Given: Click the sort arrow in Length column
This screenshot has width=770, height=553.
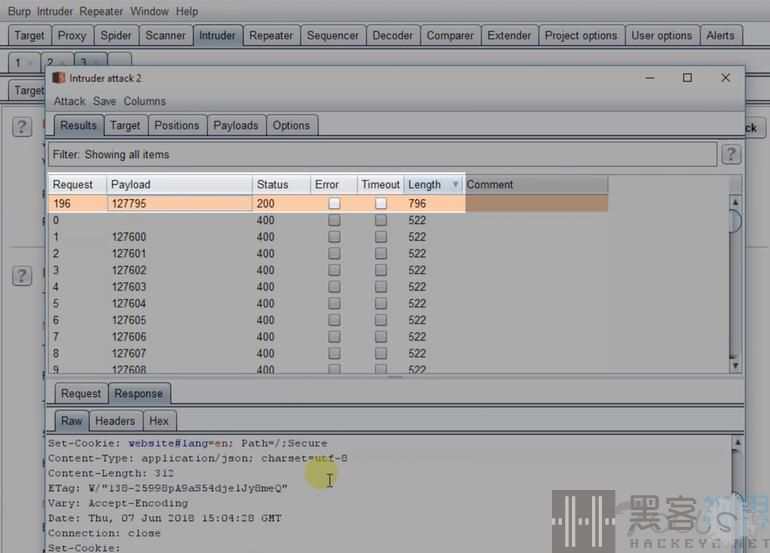Looking at the screenshot, I should (456, 185).
